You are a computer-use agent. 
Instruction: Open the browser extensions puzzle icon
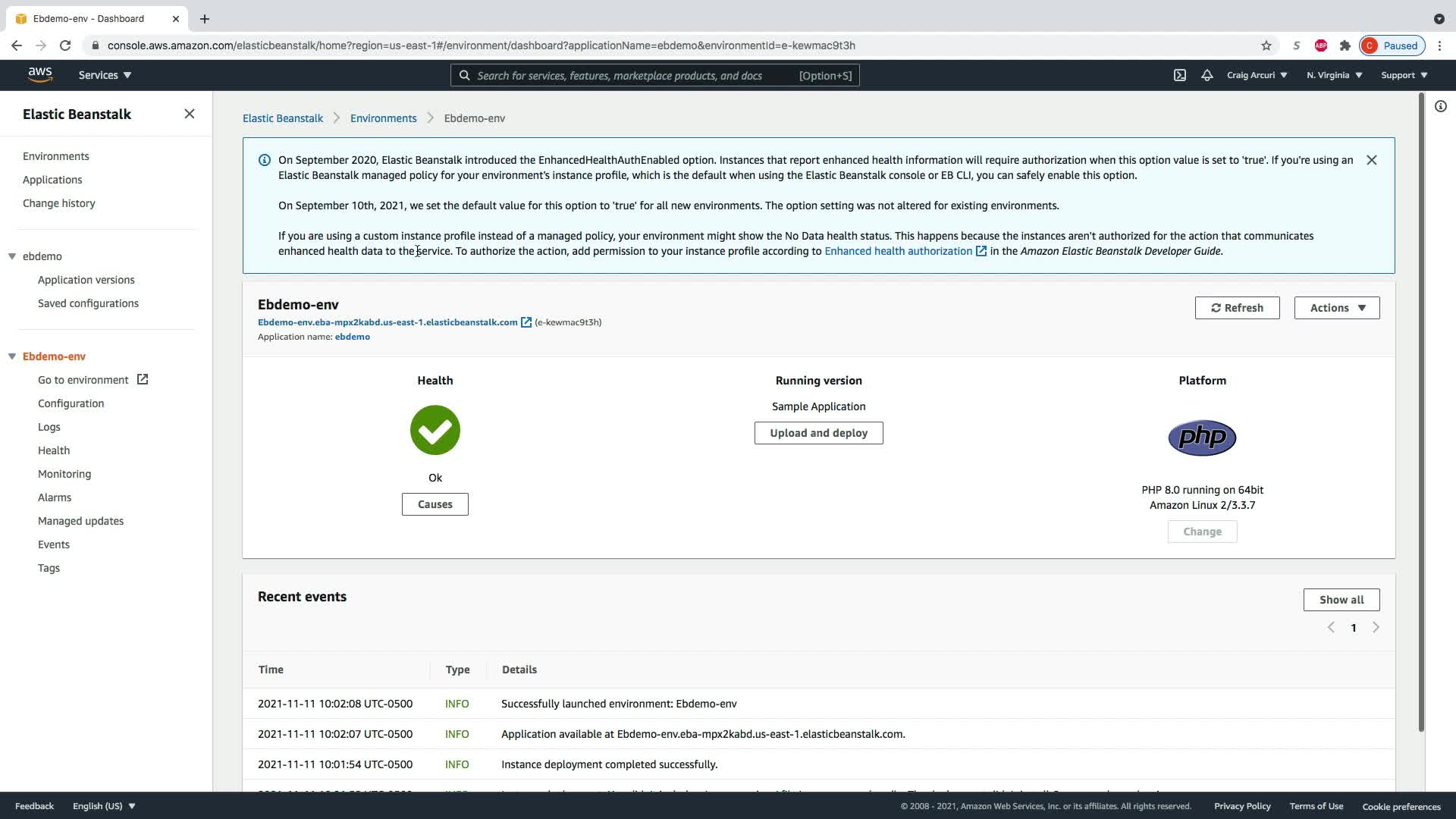1345,45
